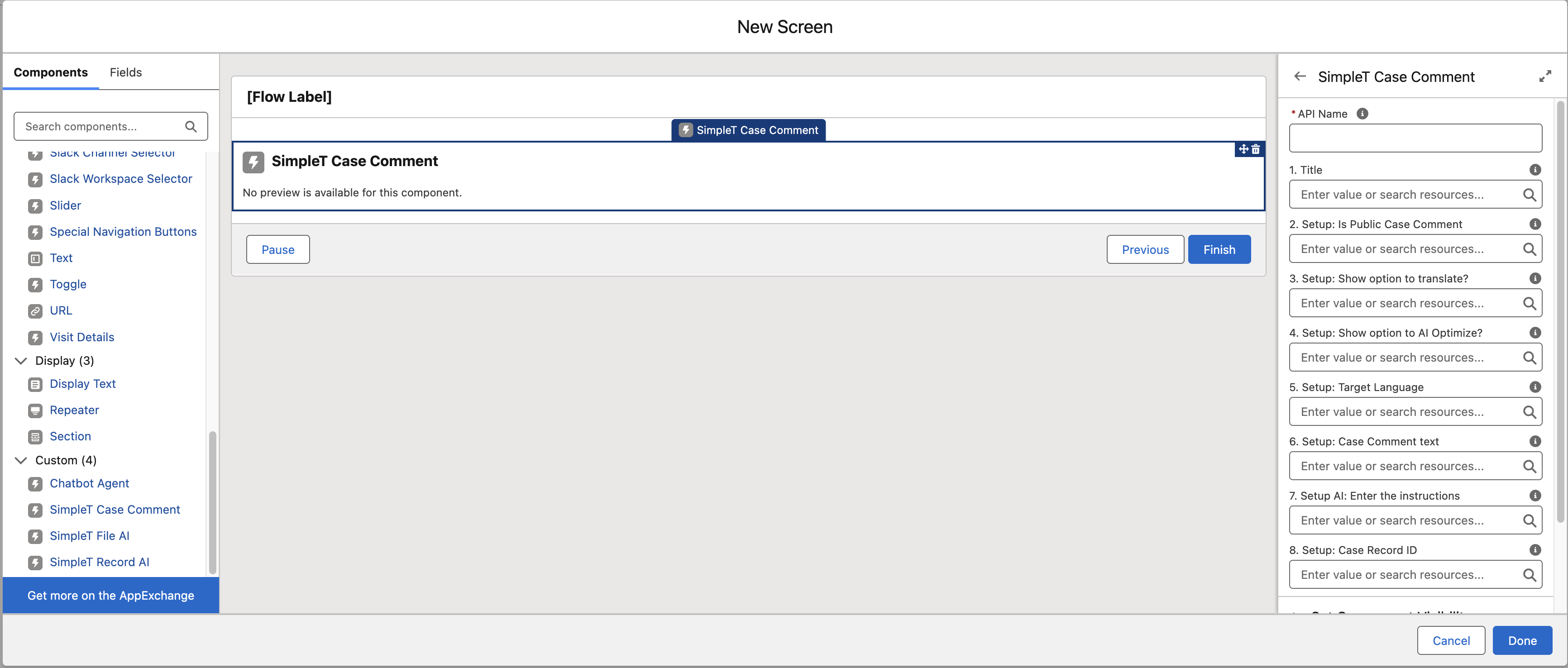Click the back arrow in the properties panel
Screen dimensions: 1568x668
click(x=1300, y=76)
